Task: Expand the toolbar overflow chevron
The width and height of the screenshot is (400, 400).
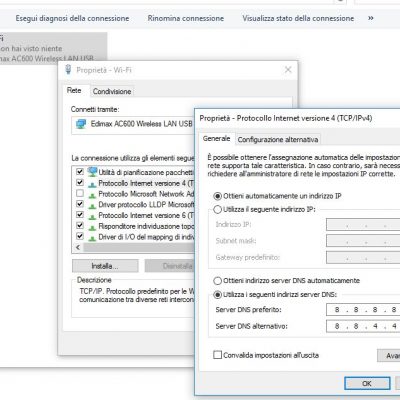Action: (x=371, y=18)
